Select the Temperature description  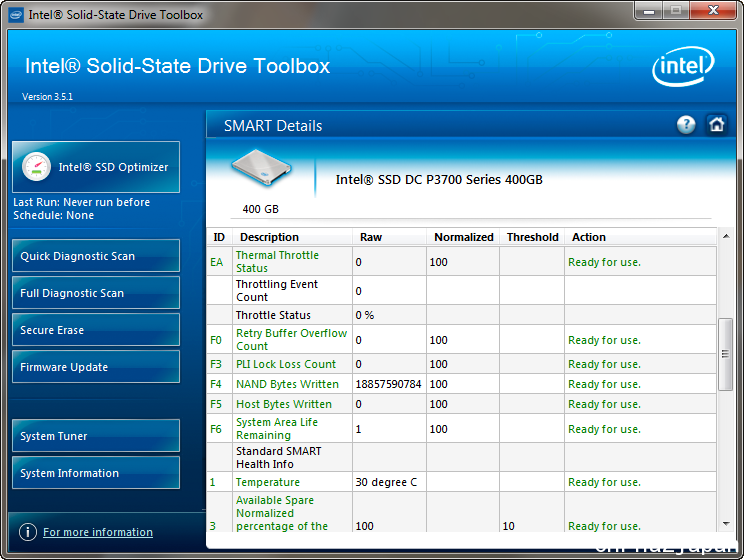pos(268,482)
